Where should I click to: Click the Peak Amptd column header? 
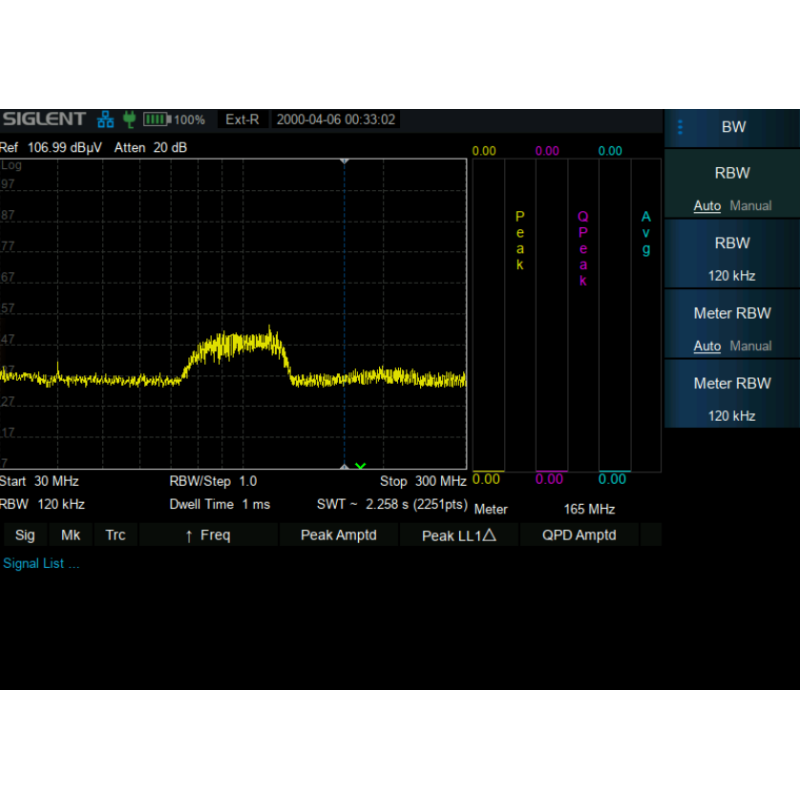pos(338,535)
